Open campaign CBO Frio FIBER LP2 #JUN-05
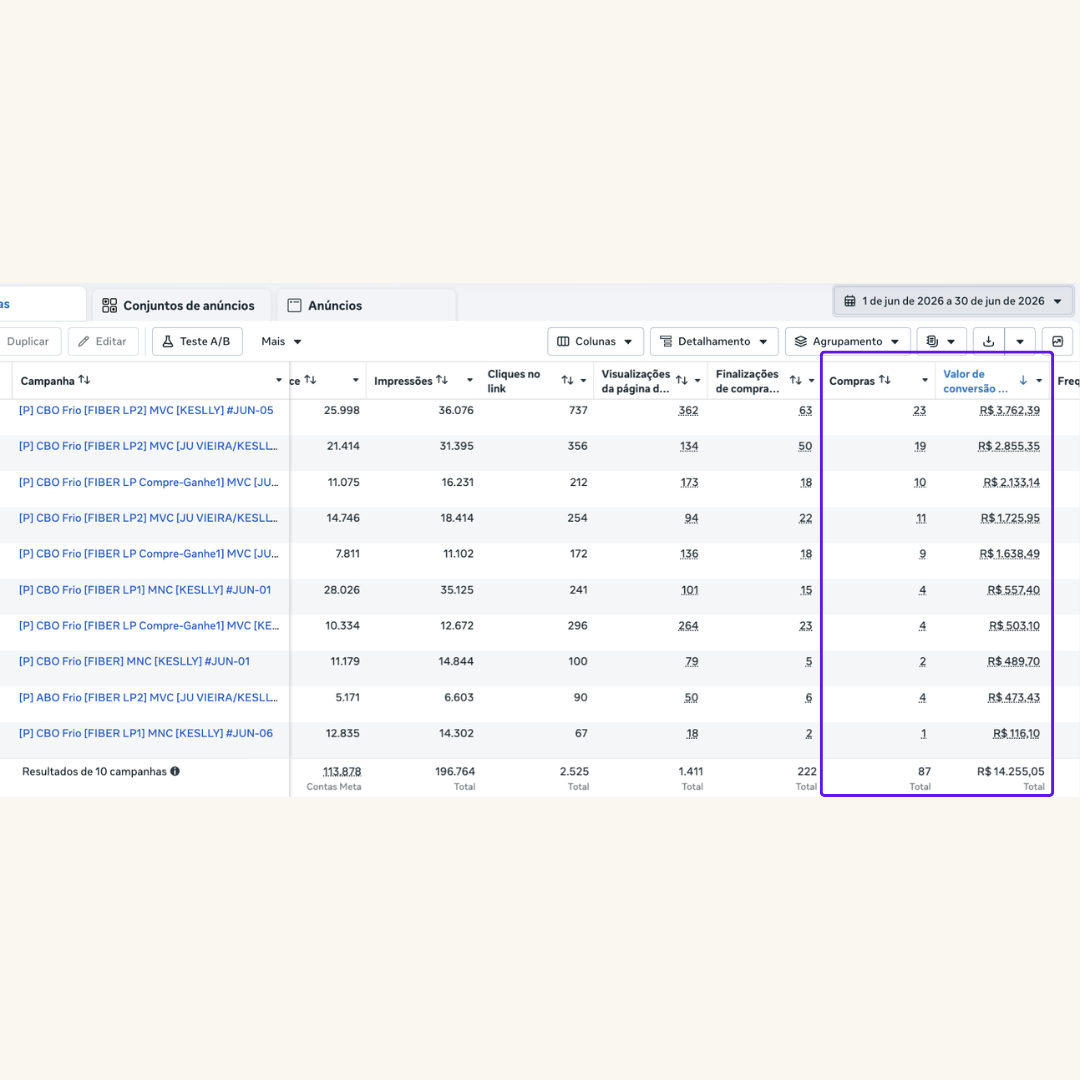 click(x=146, y=410)
